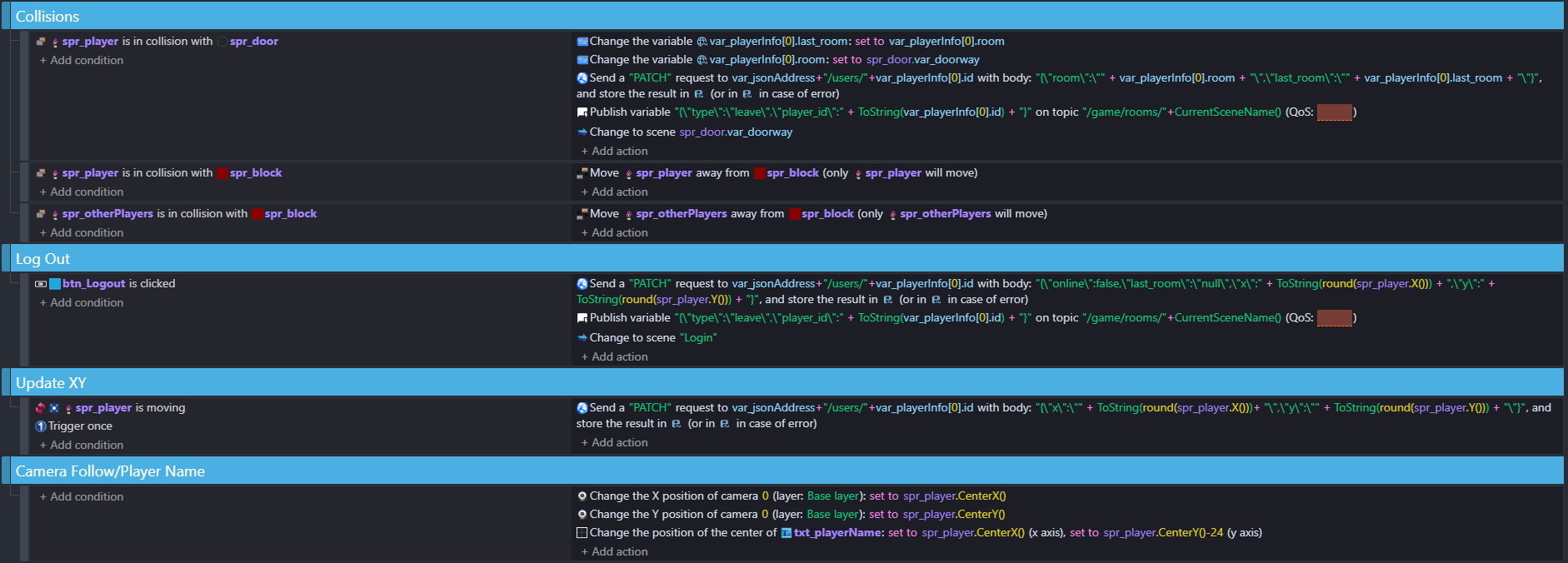
Task: Click Move icon for spr_otherPlayers away action
Action: [582, 214]
